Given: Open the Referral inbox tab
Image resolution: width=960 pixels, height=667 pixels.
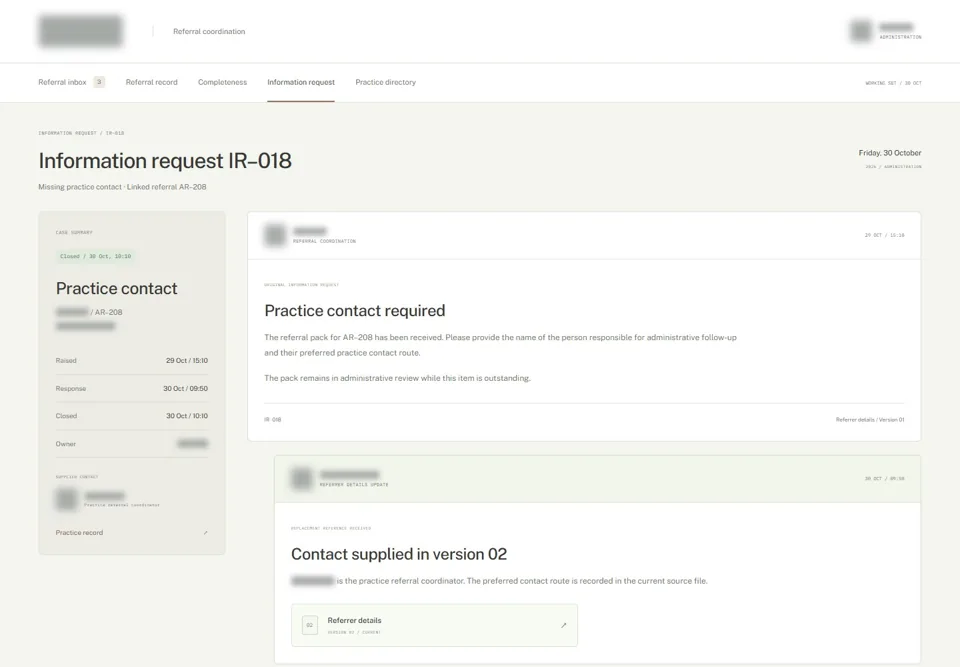Looking at the screenshot, I should 62,82.
